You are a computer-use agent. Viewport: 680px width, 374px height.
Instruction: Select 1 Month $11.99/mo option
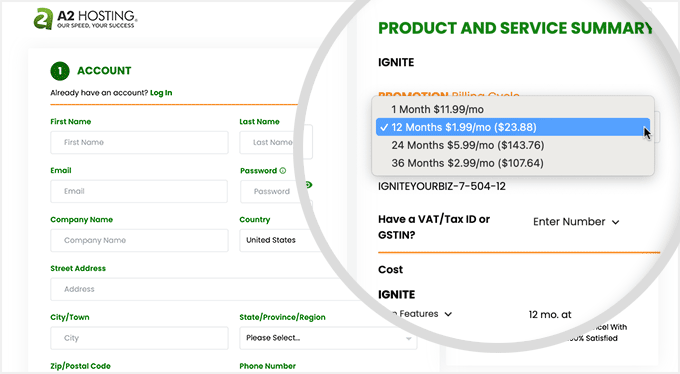click(x=513, y=109)
